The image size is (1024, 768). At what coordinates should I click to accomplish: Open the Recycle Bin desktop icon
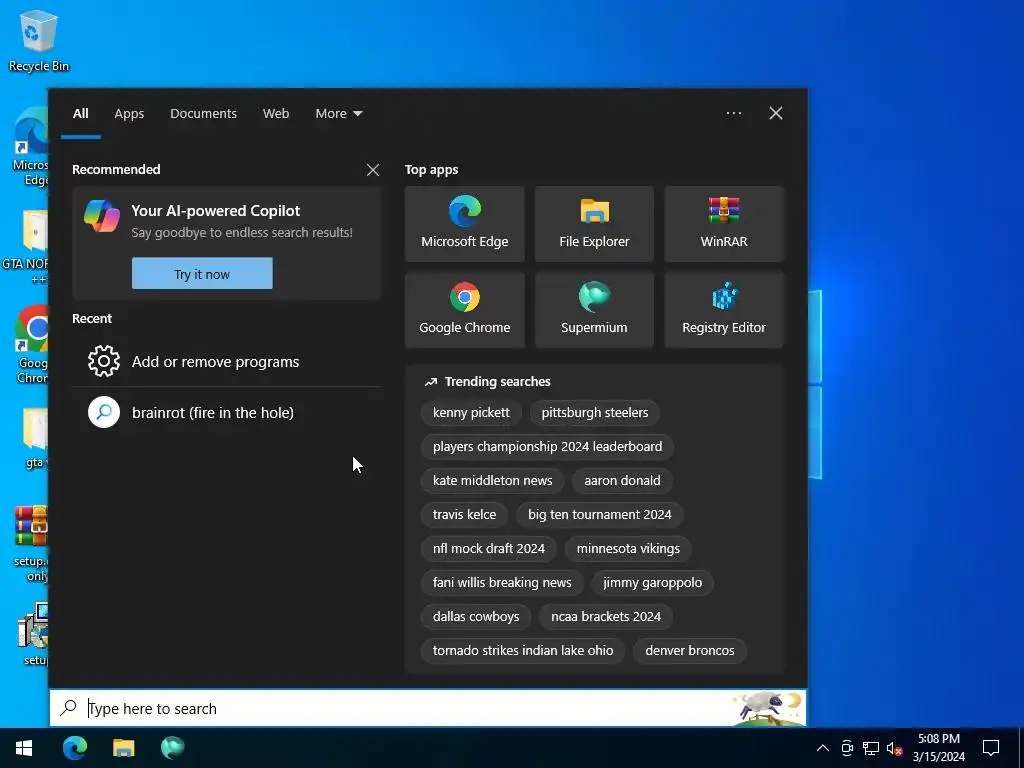tap(39, 40)
